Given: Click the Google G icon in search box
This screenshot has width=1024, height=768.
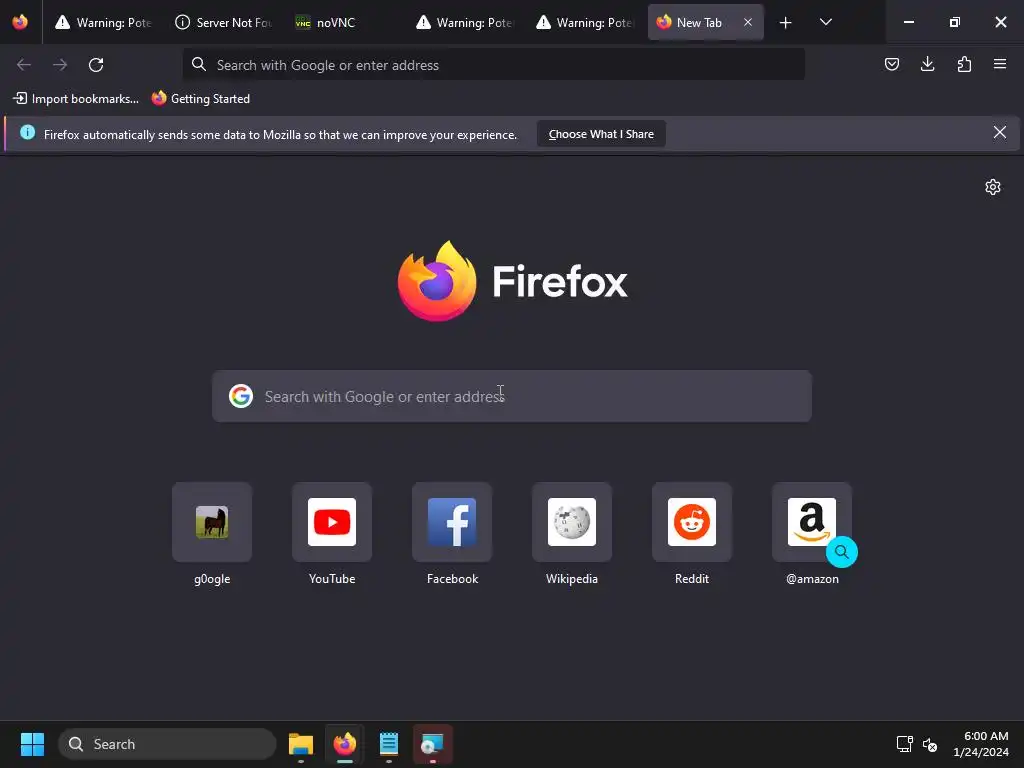Looking at the screenshot, I should coord(241,396).
